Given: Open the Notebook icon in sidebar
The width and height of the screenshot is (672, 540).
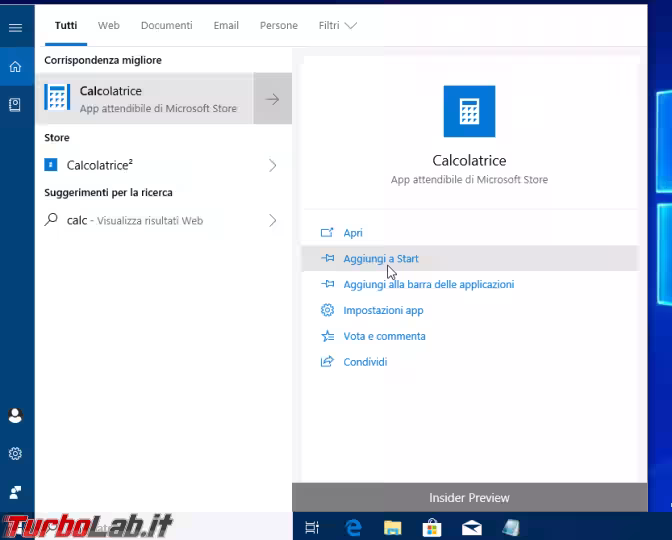Looking at the screenshot, I should tap(15, 105).
